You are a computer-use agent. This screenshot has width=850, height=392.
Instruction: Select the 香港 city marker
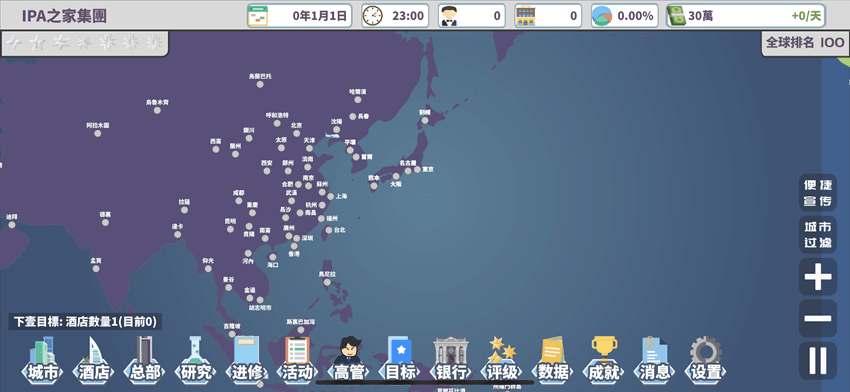point(293,246)
